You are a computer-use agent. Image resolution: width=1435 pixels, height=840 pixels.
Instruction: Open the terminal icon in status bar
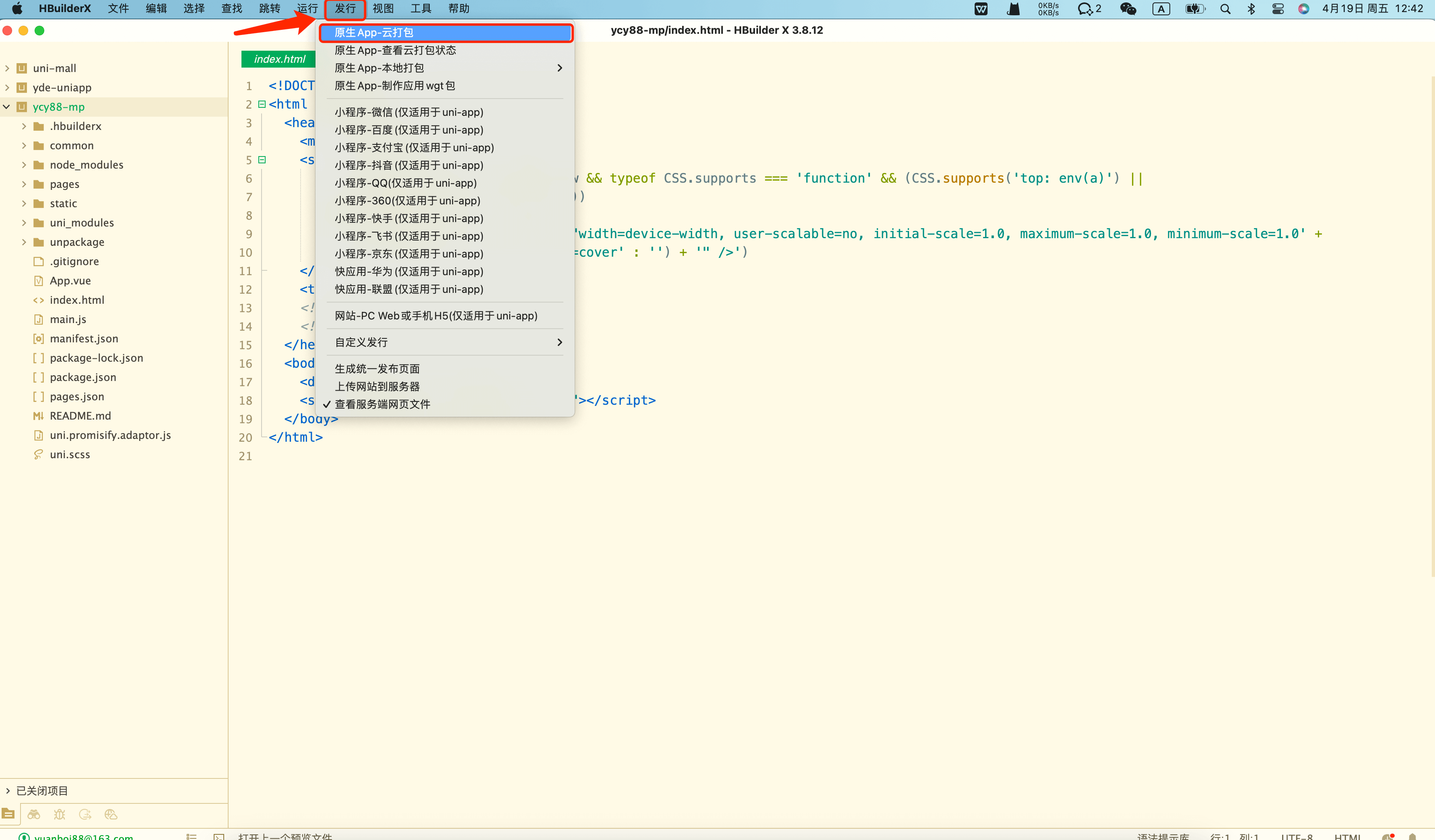tap(219, 837)
